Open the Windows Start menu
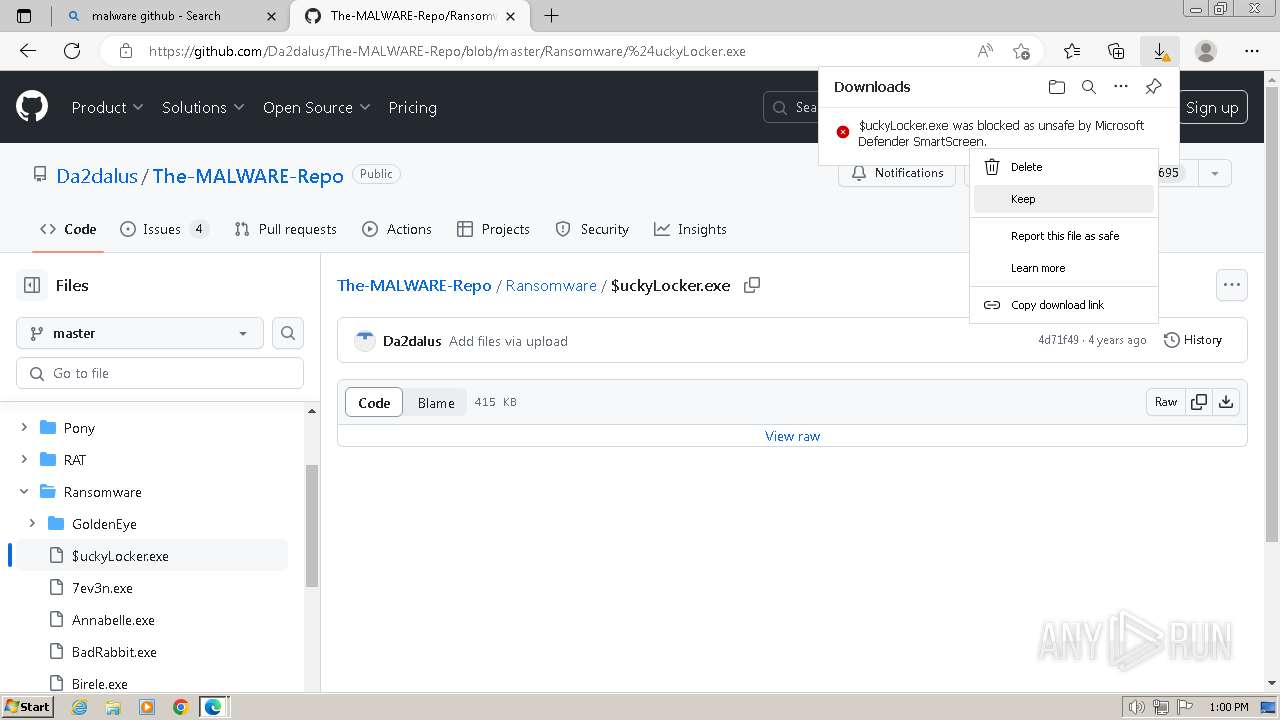The width and height of the screenshot is (1280, 720). coord(27,706)
